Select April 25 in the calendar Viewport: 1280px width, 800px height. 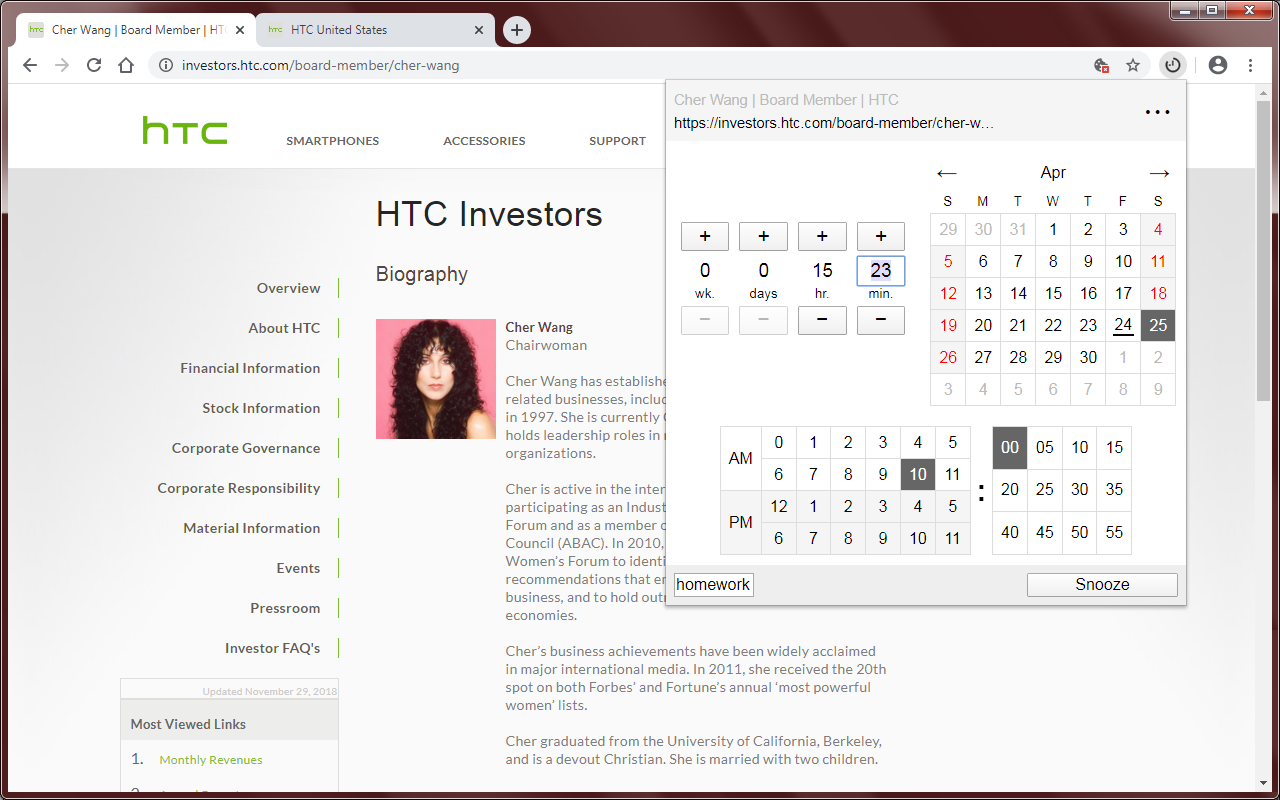pyautogui.click(x=1158, y=325)
